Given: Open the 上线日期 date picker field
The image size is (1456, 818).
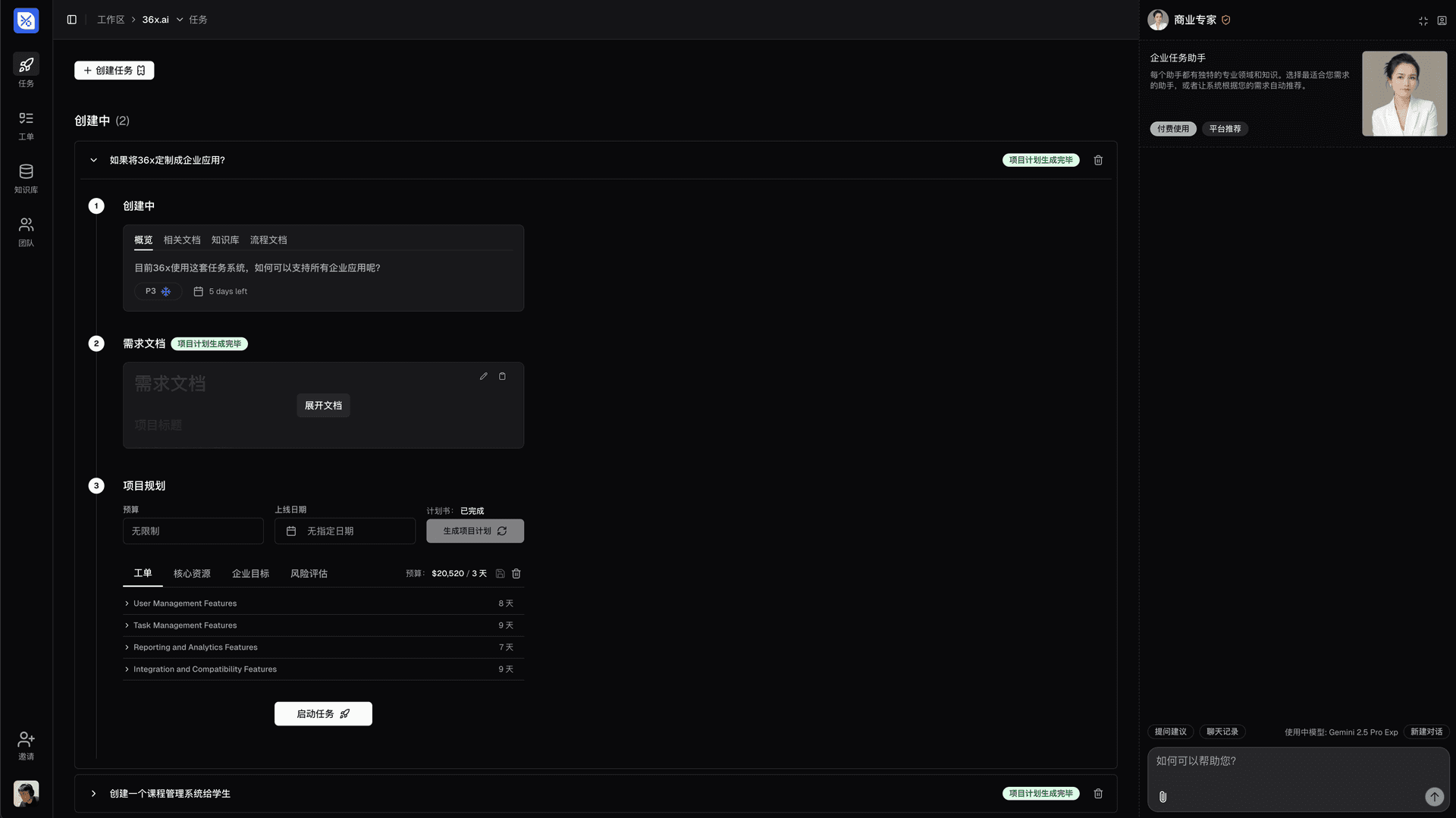Looking at the screenshot, I should point(344,531).
